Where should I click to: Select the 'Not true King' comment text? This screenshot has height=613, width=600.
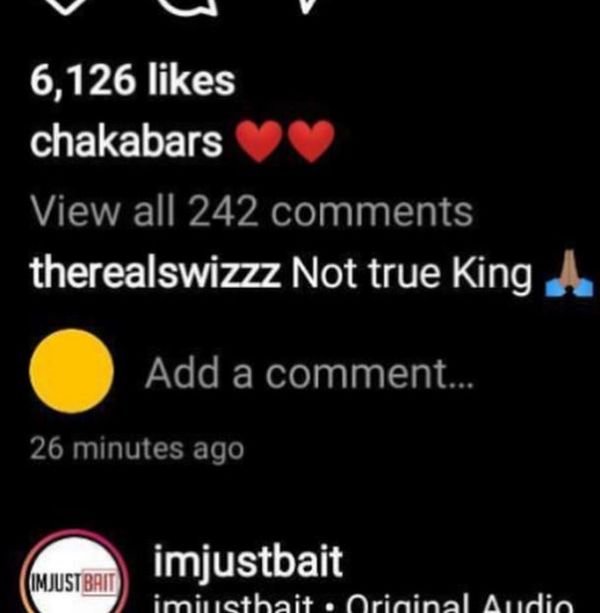(x=412, y=273)
